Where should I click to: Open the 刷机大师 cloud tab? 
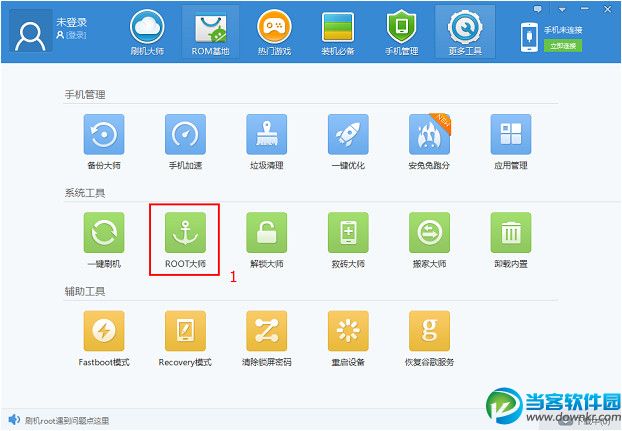[x=147, y=33]
